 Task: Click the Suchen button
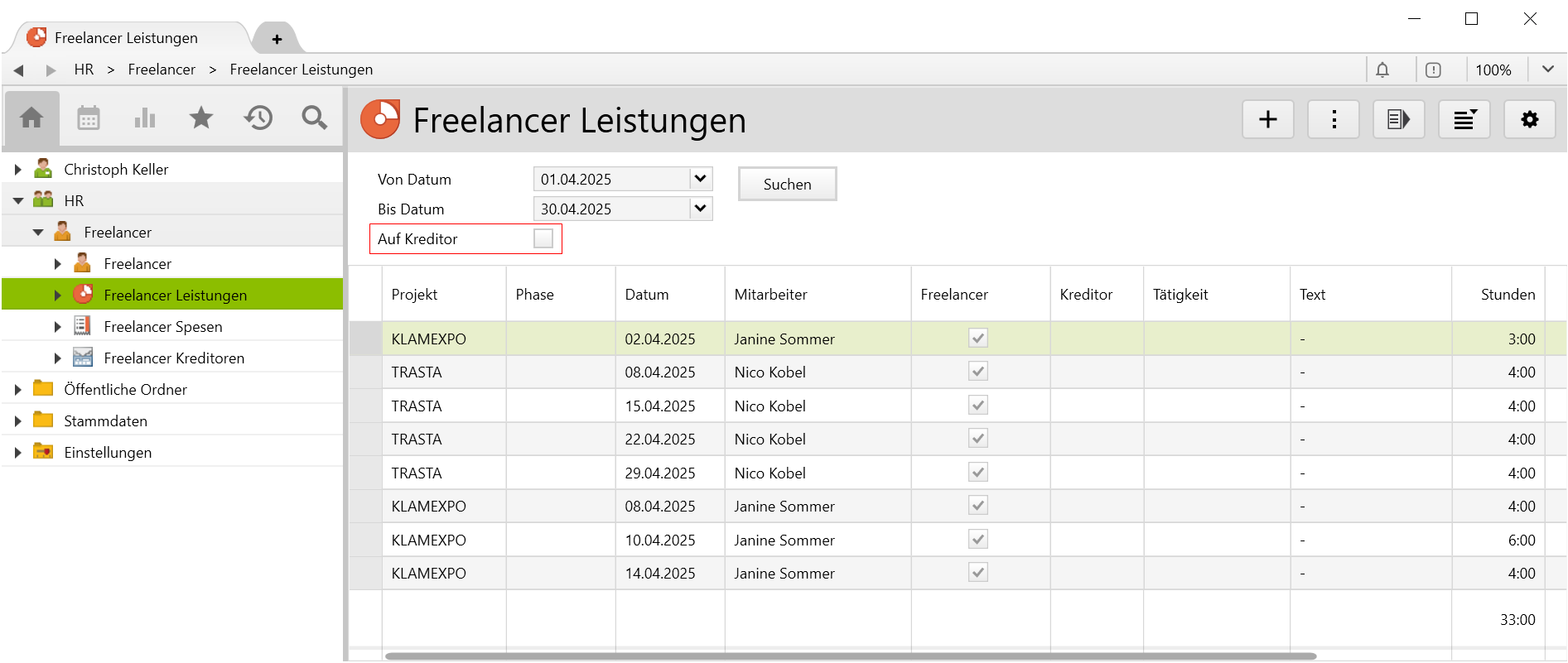[x=787, y=185]
